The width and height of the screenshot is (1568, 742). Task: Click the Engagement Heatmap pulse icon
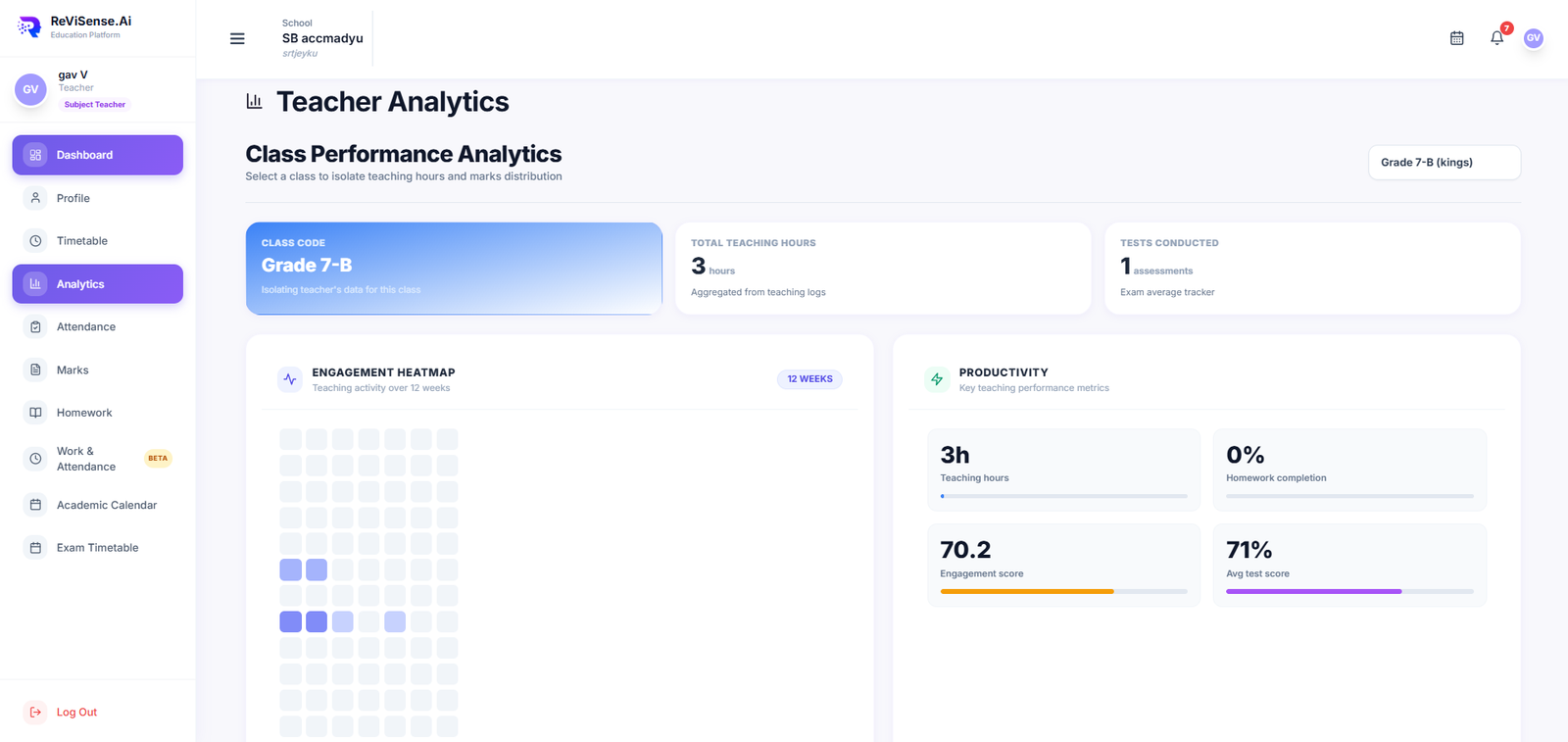[290, 379]
